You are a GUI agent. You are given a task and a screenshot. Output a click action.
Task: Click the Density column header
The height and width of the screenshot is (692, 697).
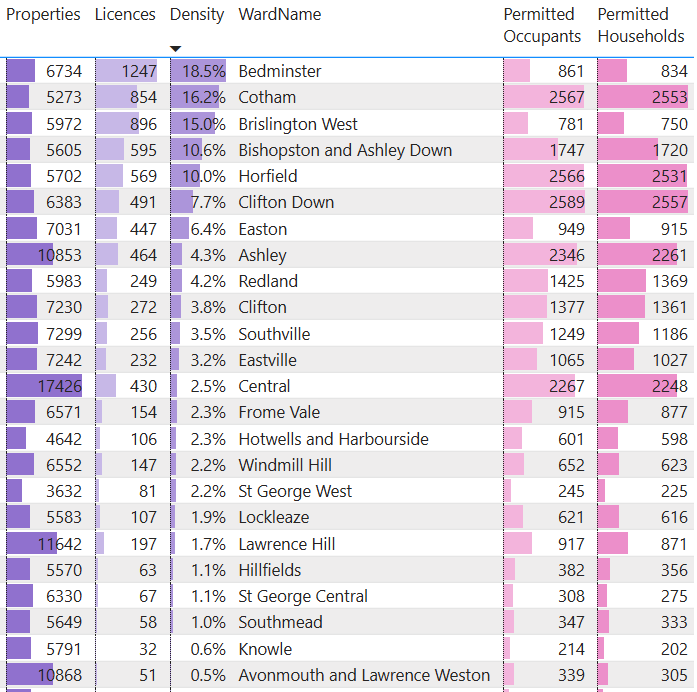[196, 15]
